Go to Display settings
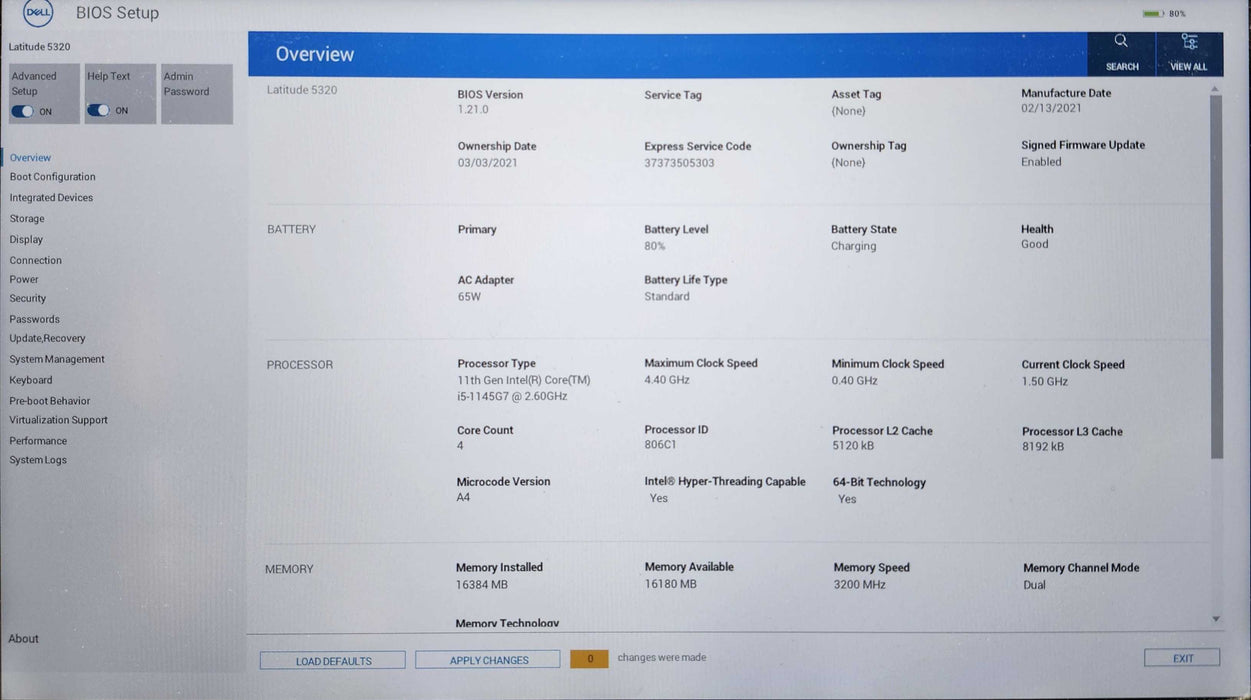This screenshot has width=1251, height=700. click(26, 240)
